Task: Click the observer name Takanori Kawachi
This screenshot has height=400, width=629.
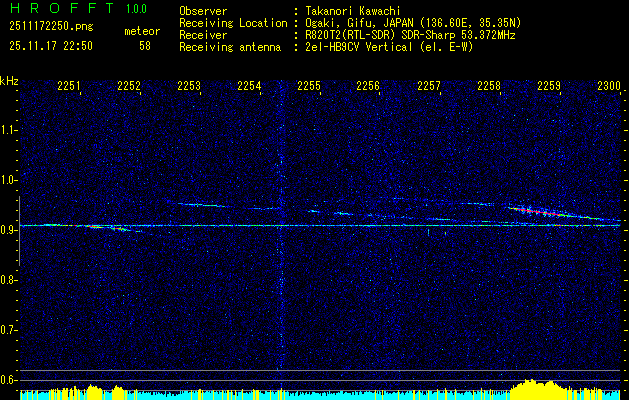Action: coord(353,11)
